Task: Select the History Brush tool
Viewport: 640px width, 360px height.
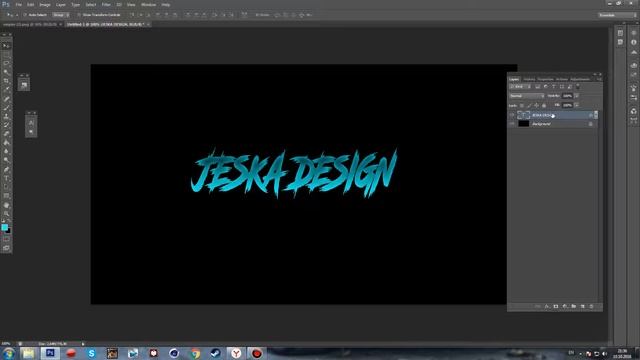Action: [6, 125]
